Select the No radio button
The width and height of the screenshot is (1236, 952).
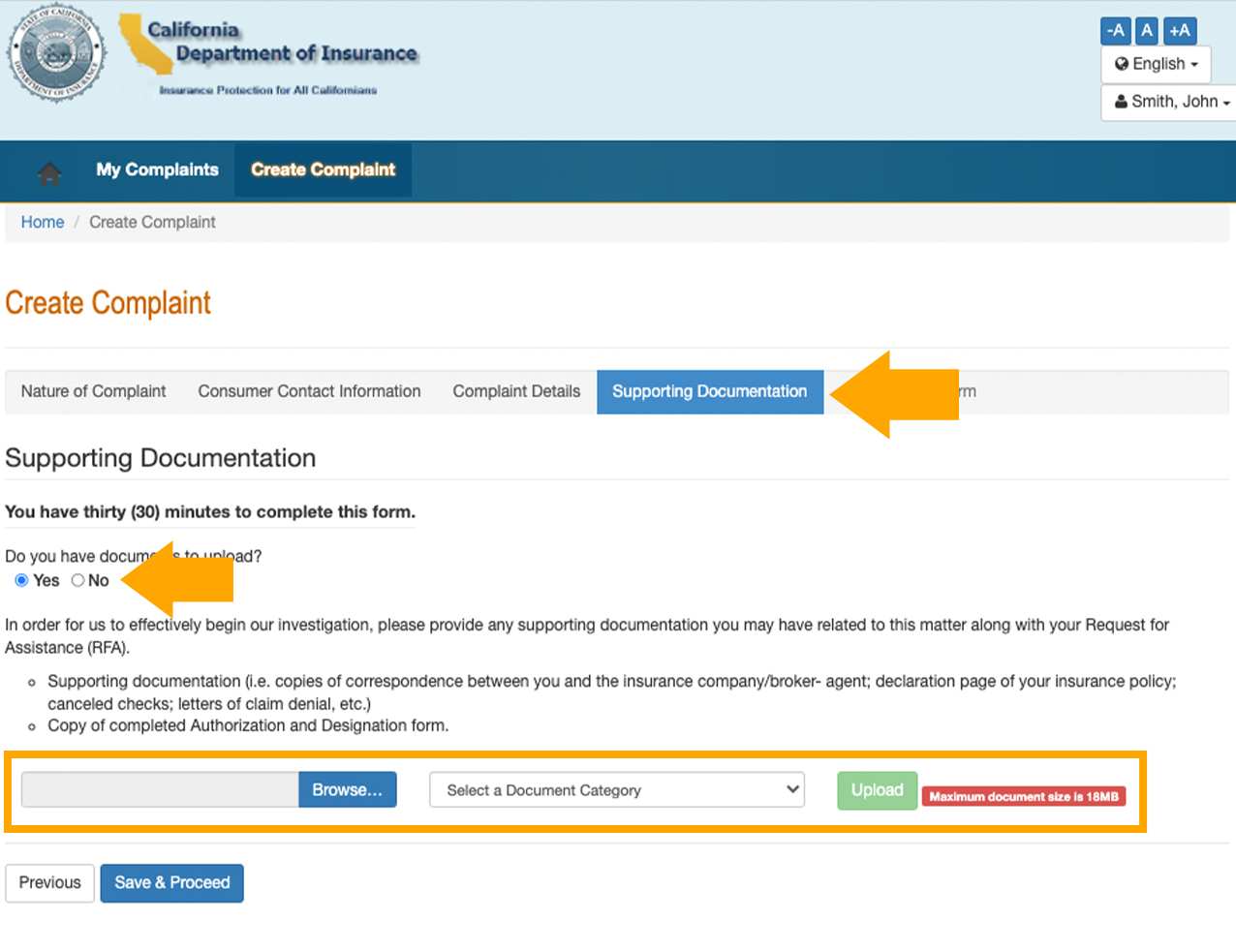click(77, 580)
